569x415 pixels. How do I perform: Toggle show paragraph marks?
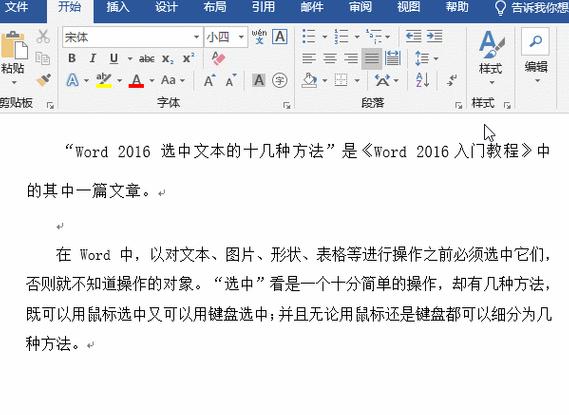point(452,80)
